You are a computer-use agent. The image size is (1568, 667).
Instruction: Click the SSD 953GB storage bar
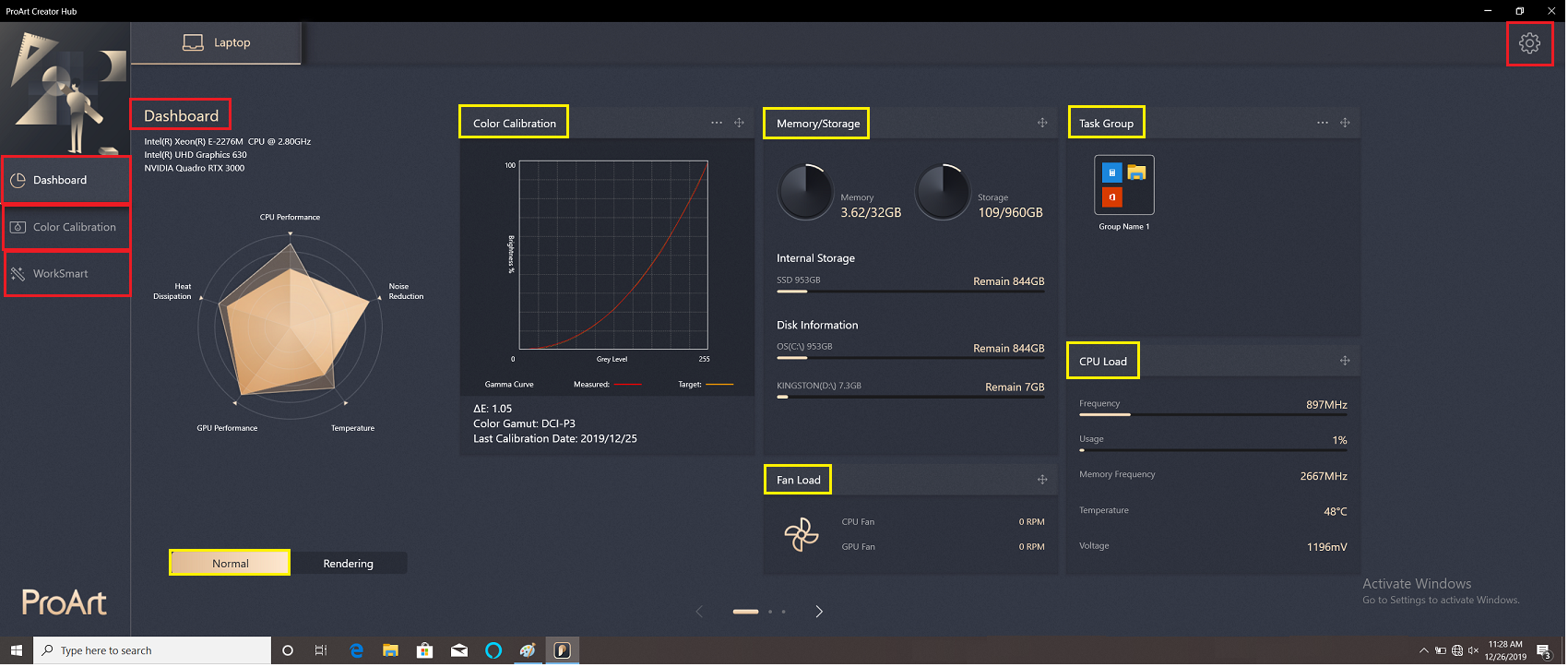click(x=911, y=292)
